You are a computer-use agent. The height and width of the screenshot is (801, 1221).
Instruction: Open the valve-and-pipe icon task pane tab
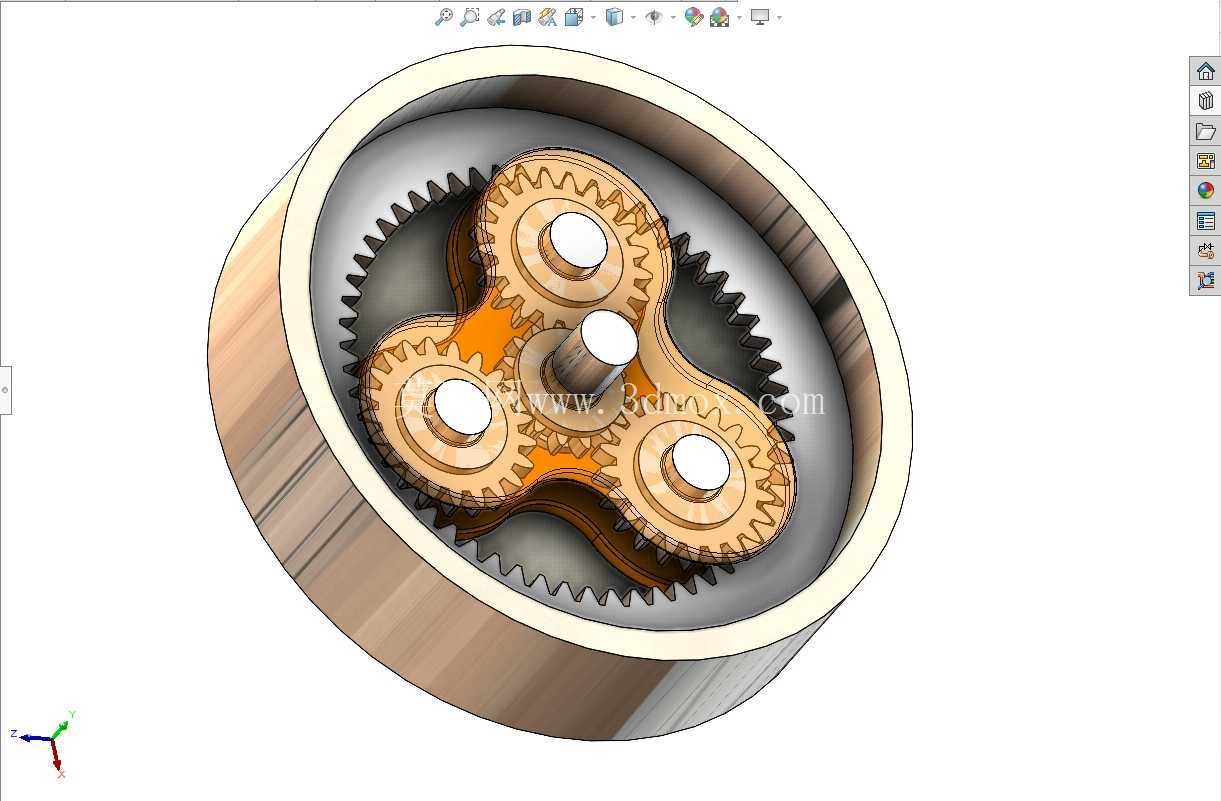(x=1205, y=251)
